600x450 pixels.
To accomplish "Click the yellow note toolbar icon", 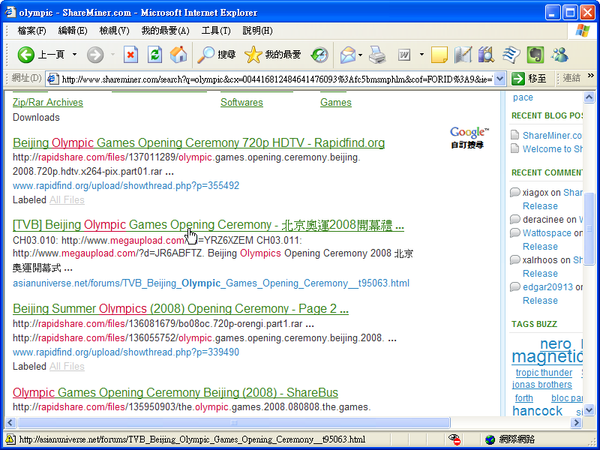I will 439,55.
